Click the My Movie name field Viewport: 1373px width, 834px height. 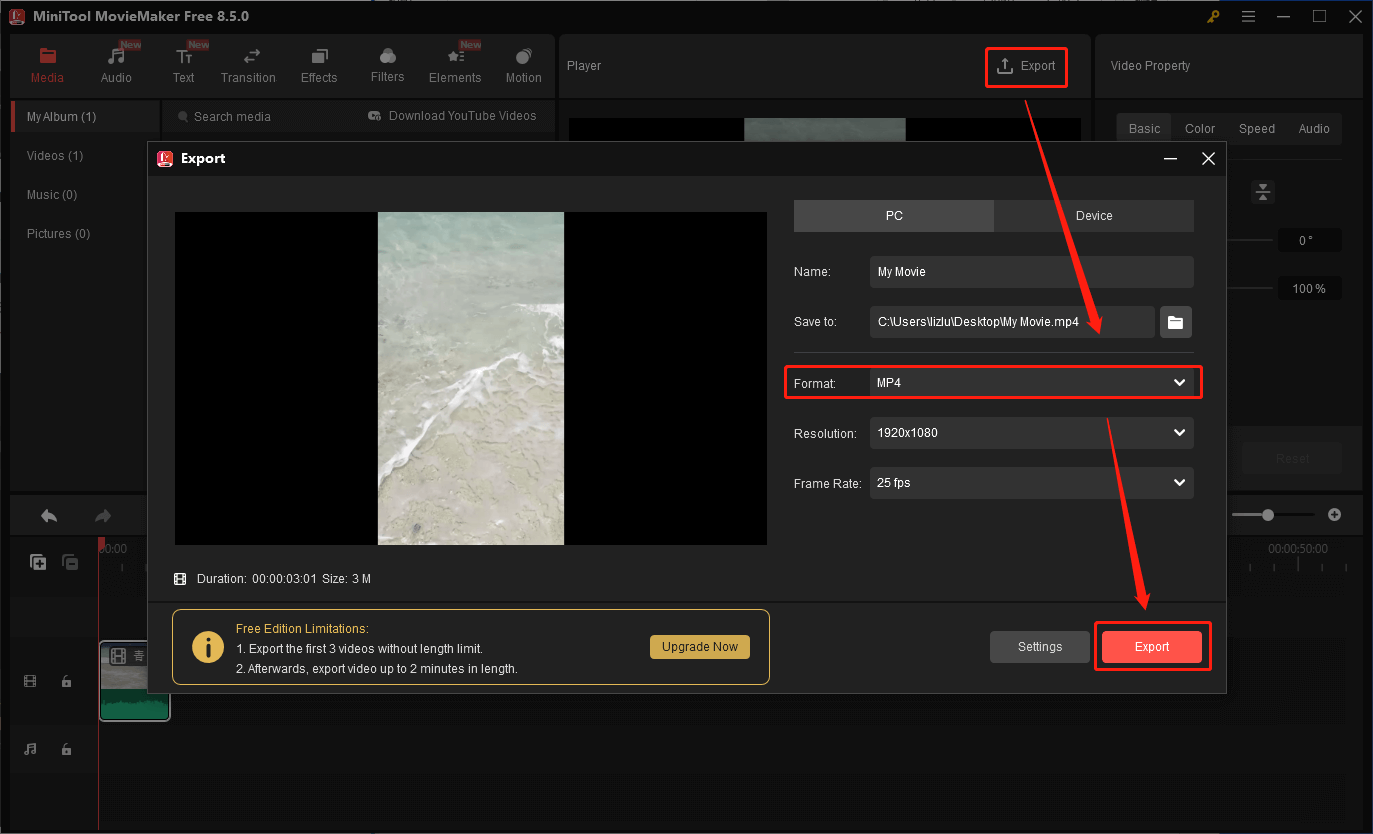tap(1031, 271)
